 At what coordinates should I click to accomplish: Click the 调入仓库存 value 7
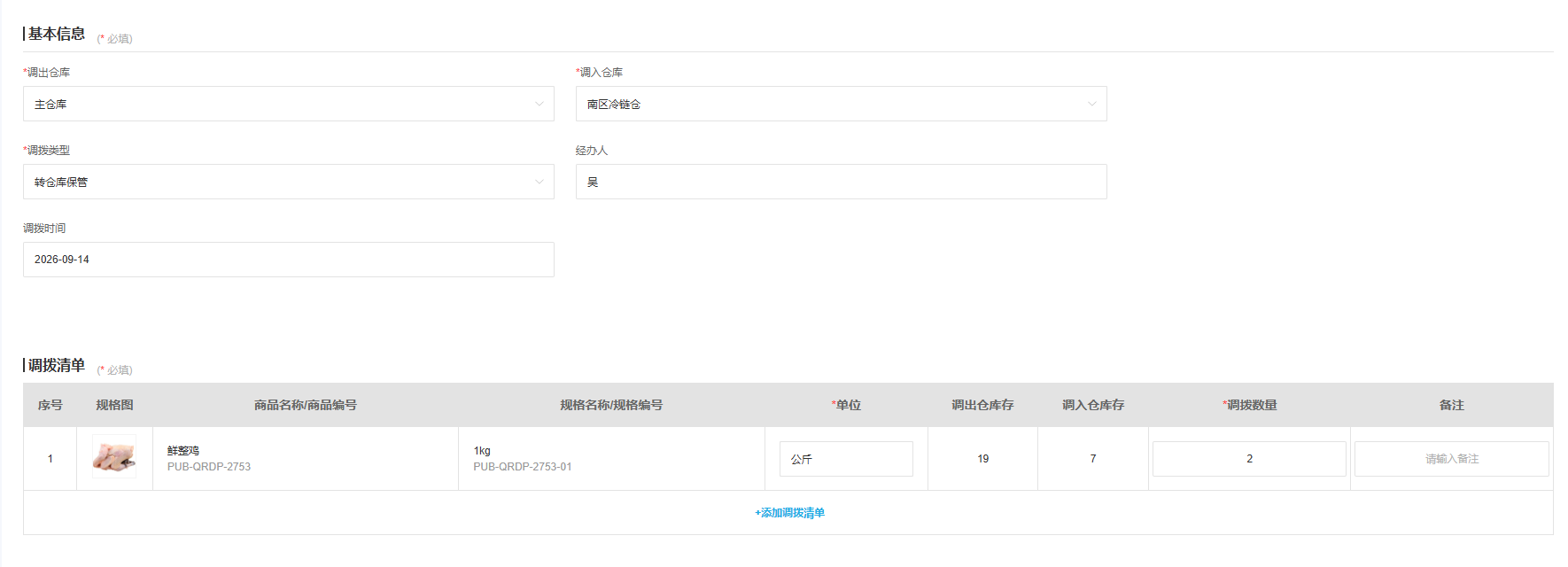coord(1093,459)
